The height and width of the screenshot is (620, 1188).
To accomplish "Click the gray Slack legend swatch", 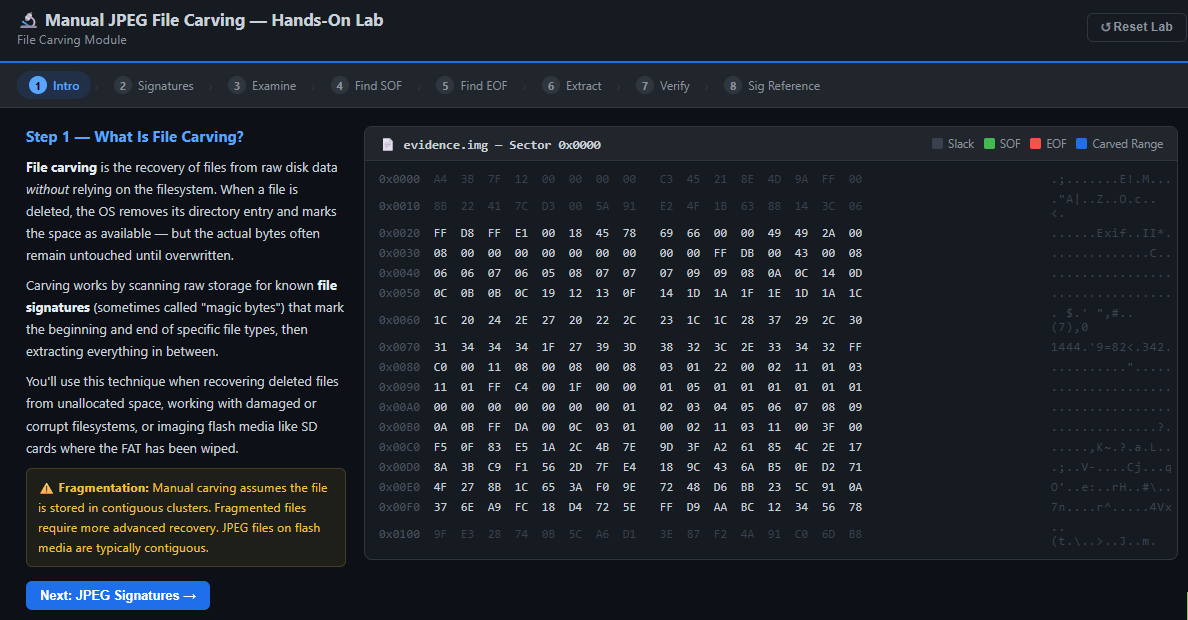I will click(938, 144).
